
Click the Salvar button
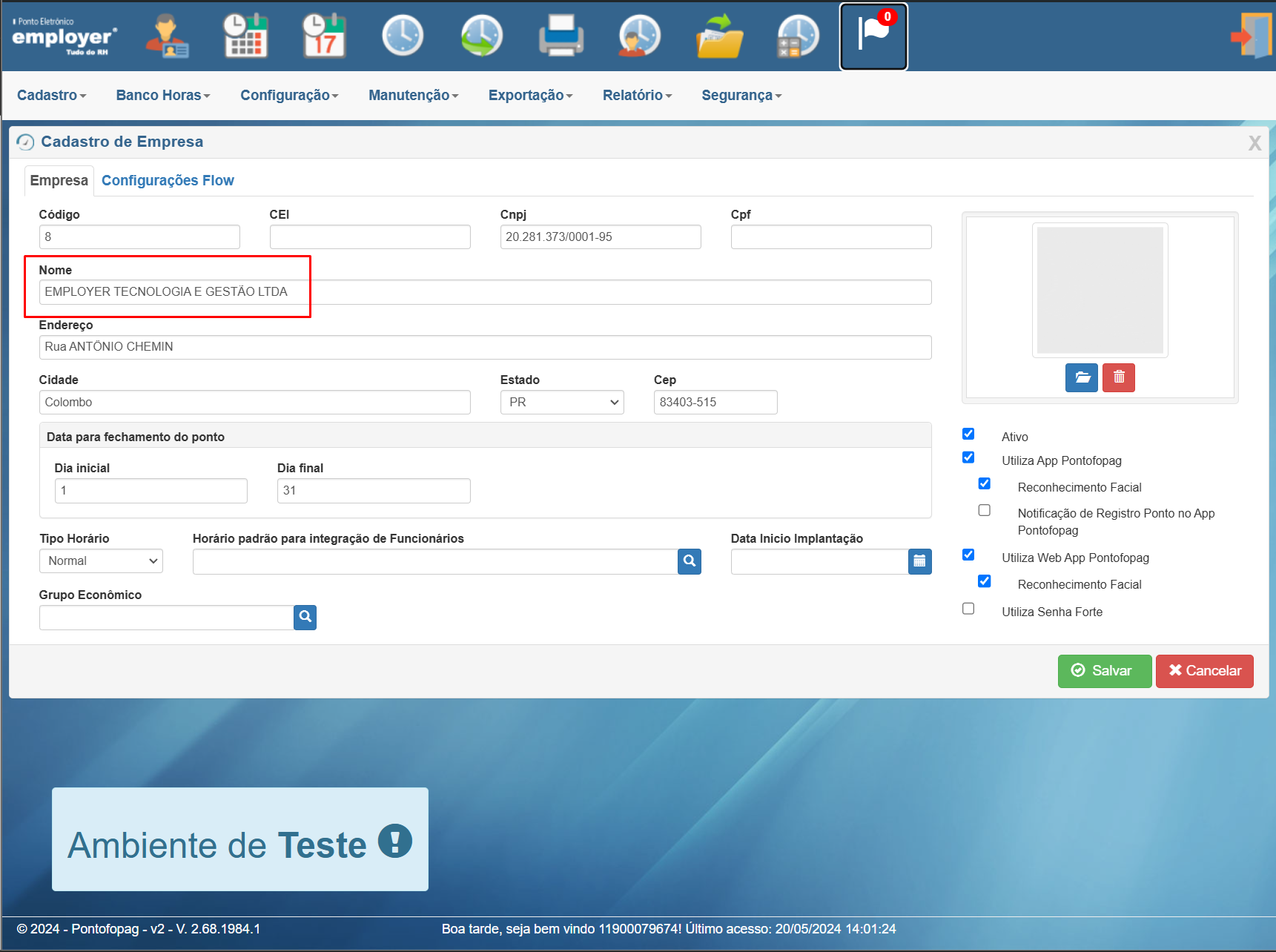[x=1105, y=671]
